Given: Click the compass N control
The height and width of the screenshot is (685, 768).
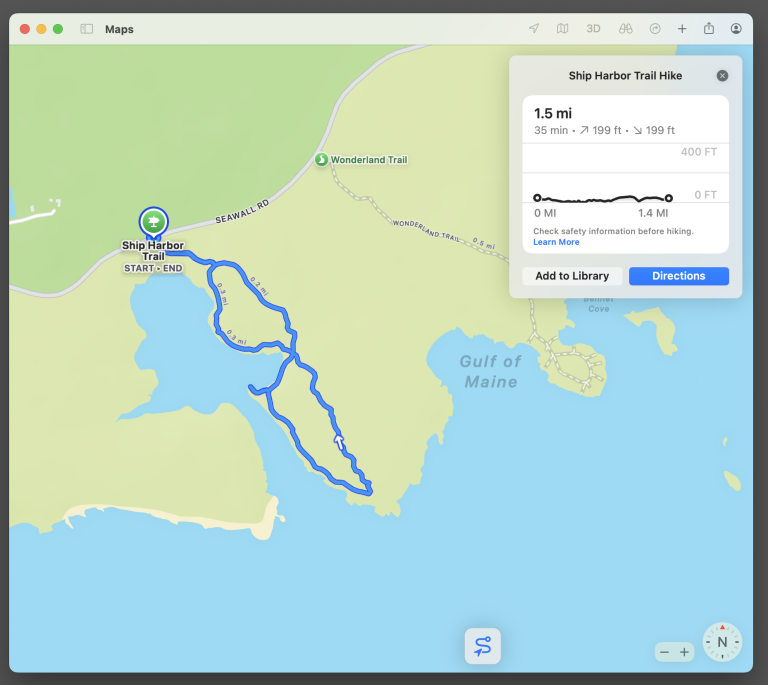Looking at the screenshot, I should point(722,642).
